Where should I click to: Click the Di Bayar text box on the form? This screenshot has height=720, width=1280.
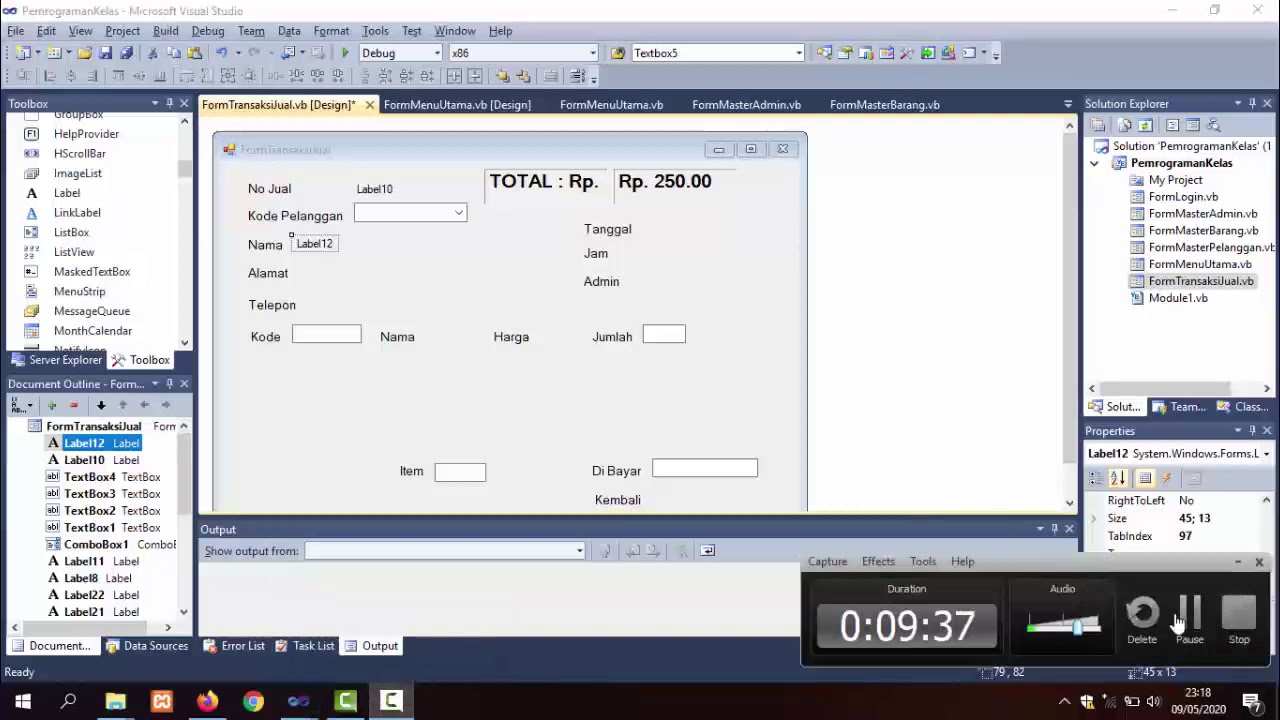click(705, 468)
